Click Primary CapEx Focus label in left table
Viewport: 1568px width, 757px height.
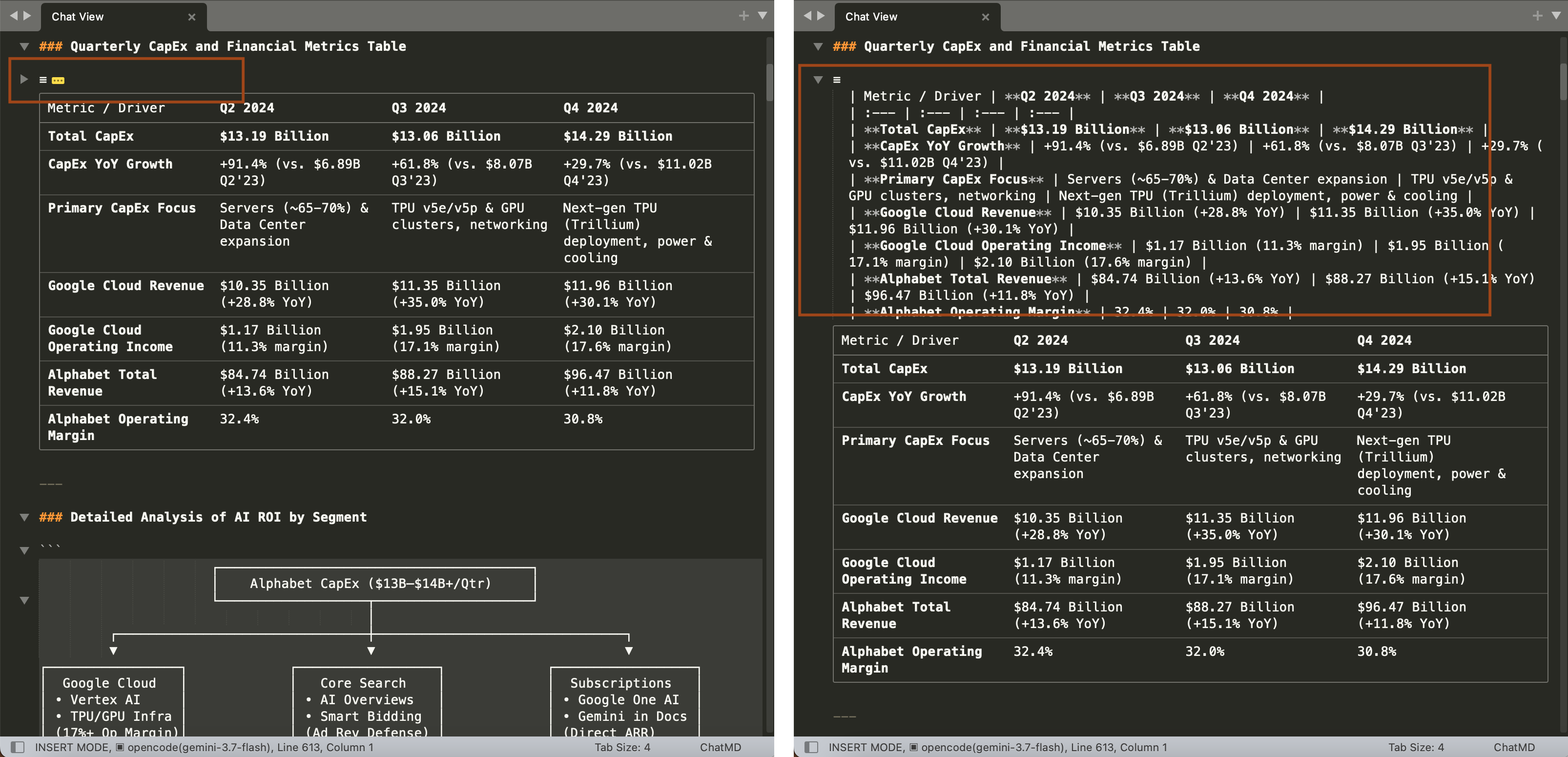(x=122, y=208)
